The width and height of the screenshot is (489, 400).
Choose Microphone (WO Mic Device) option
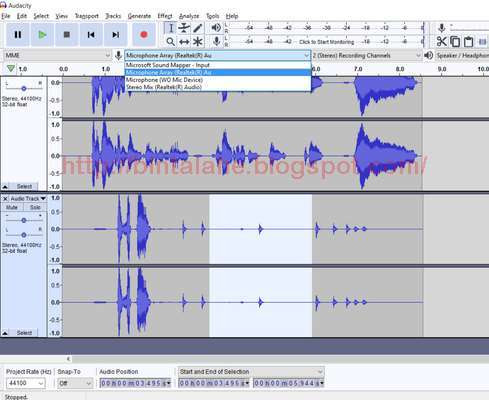click(x=218, y=80)
